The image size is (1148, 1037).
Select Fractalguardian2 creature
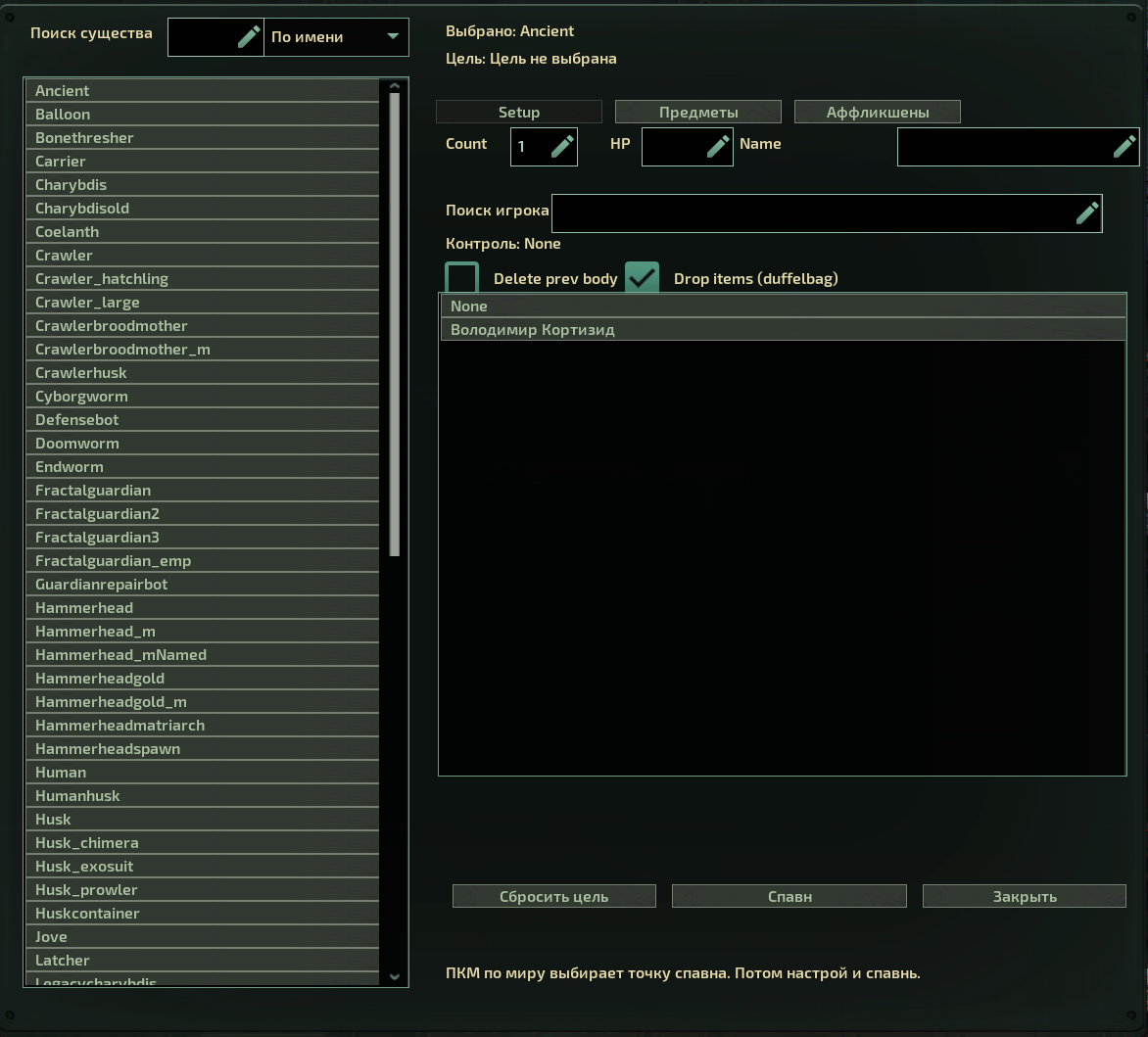pos(203,513)
